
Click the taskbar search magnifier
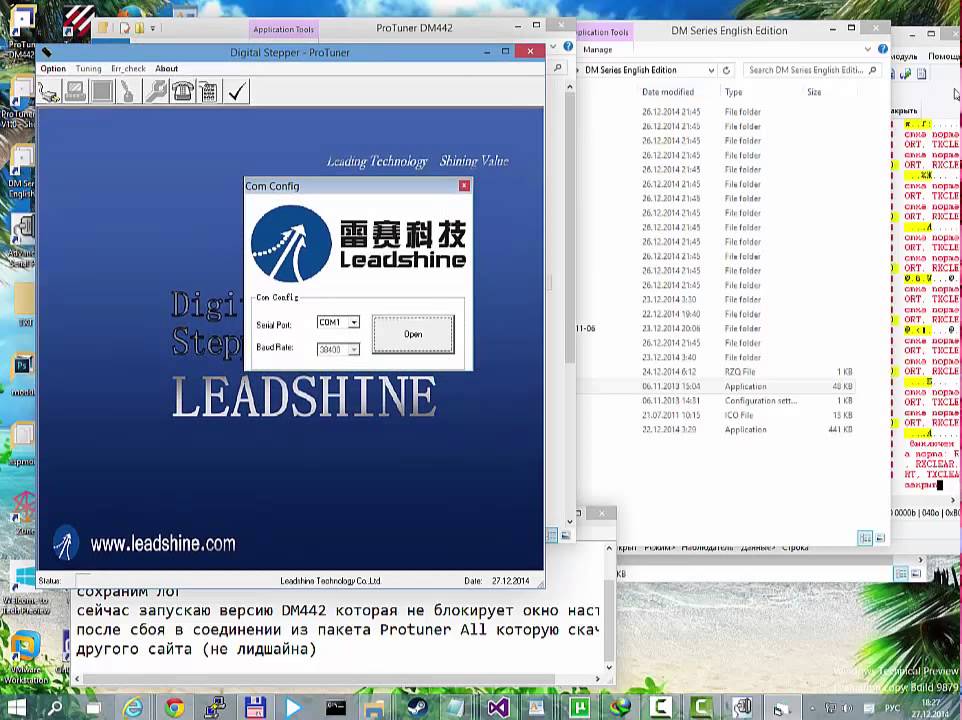(x=55, y=708)
